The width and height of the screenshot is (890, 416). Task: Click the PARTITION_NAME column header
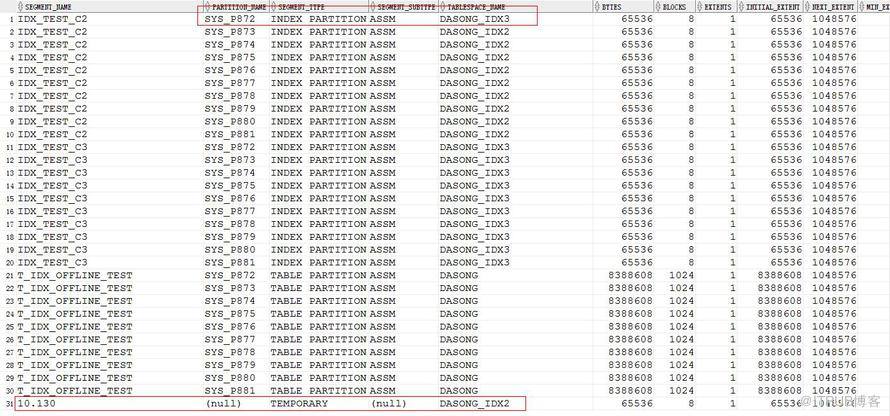point(240,7)
